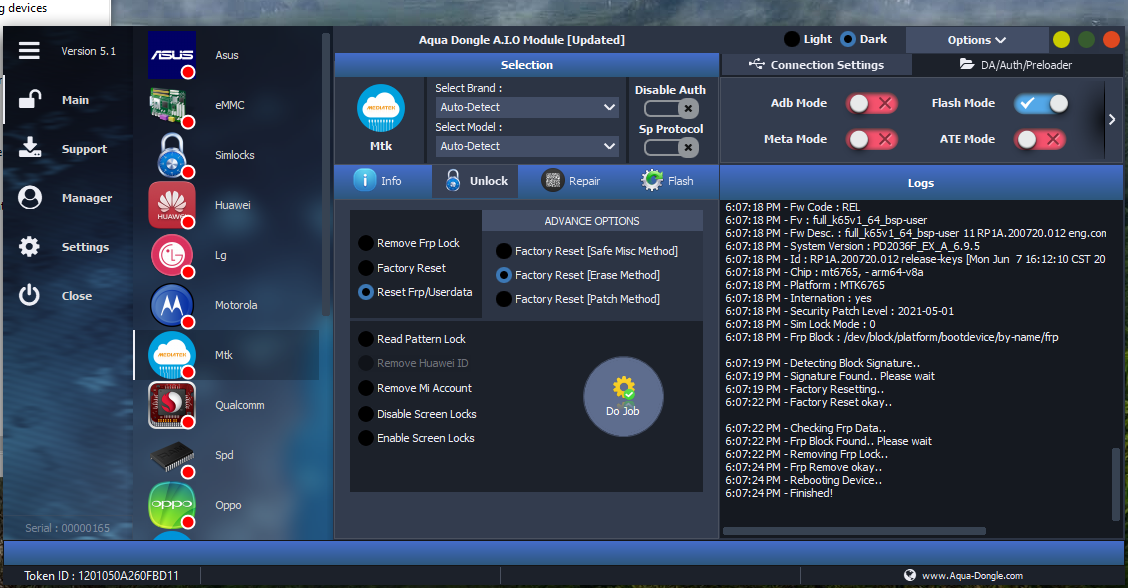Viewport: 1128px width, 588px height.
Task: Select the Huawei brand icon
Action: (172, 205)
